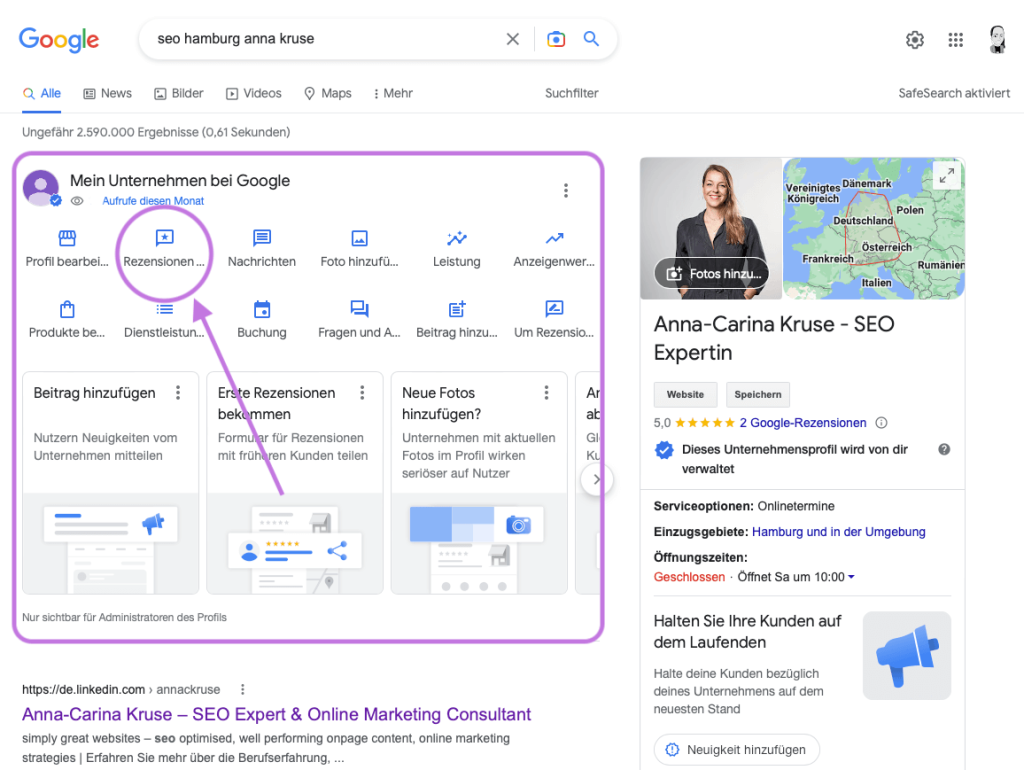This screenshot has height=770, width=1024.
Task: Open Produkte bearbeiten shopping bag icon
Action: 67,309
